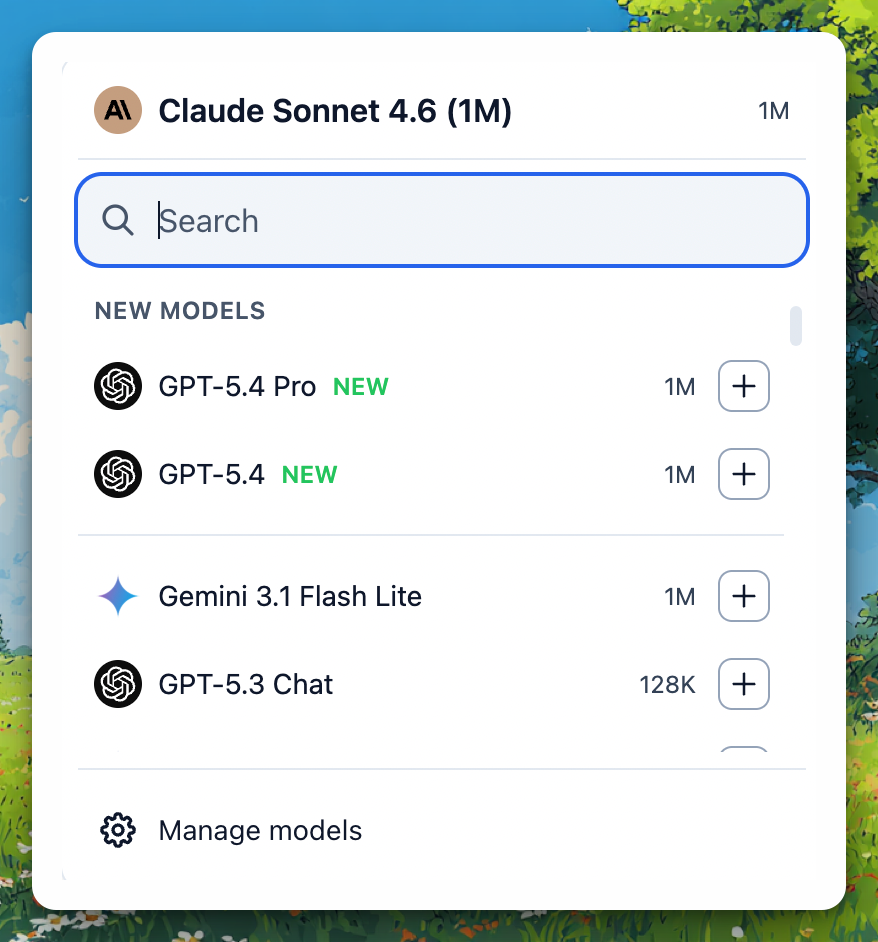The width and height of the screenshot is (878, 942).
Task: Click the green NEW badge on GPT-5.4 Pro
Action: [x=361, y=387]
